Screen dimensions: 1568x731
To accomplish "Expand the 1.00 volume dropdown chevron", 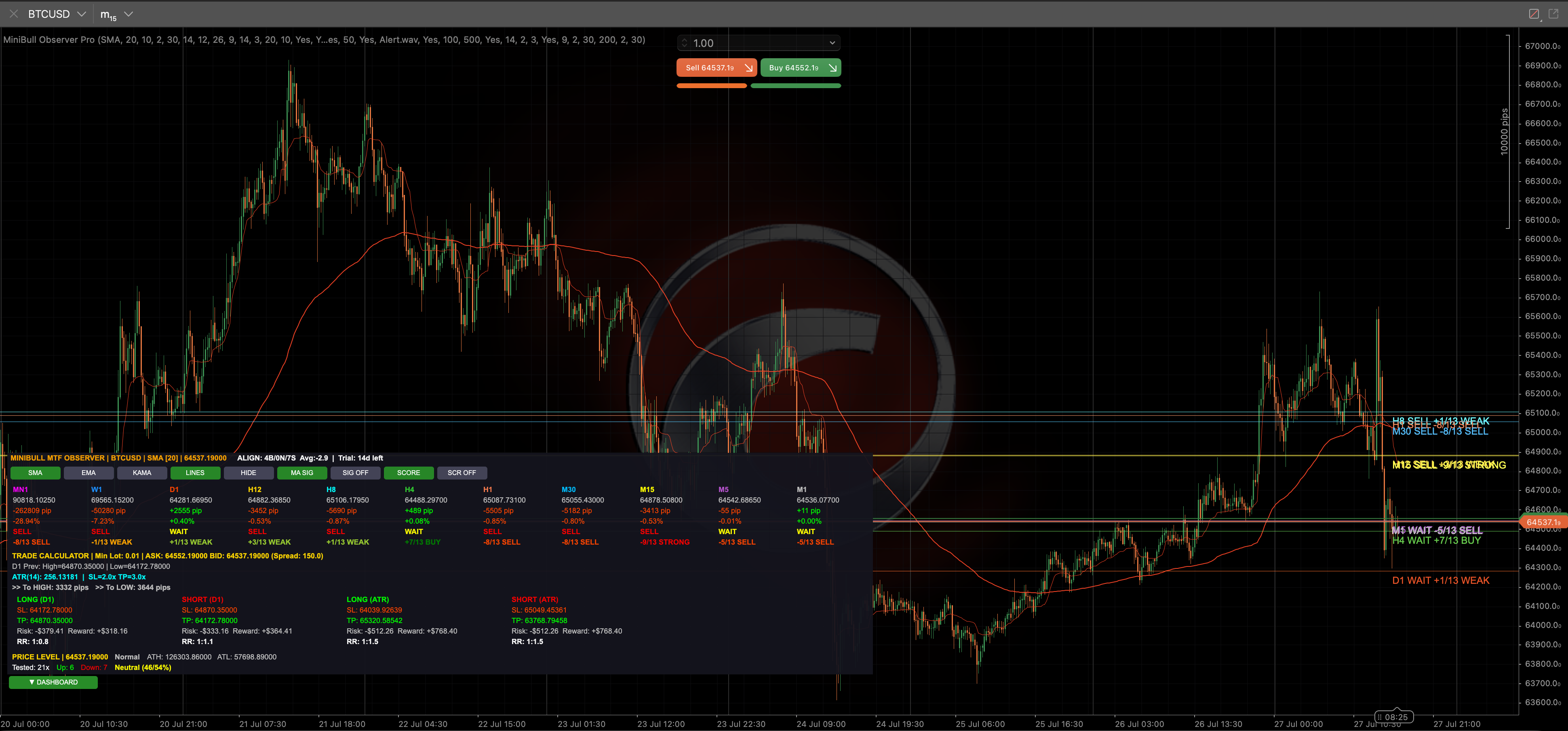I will point(832,42).
